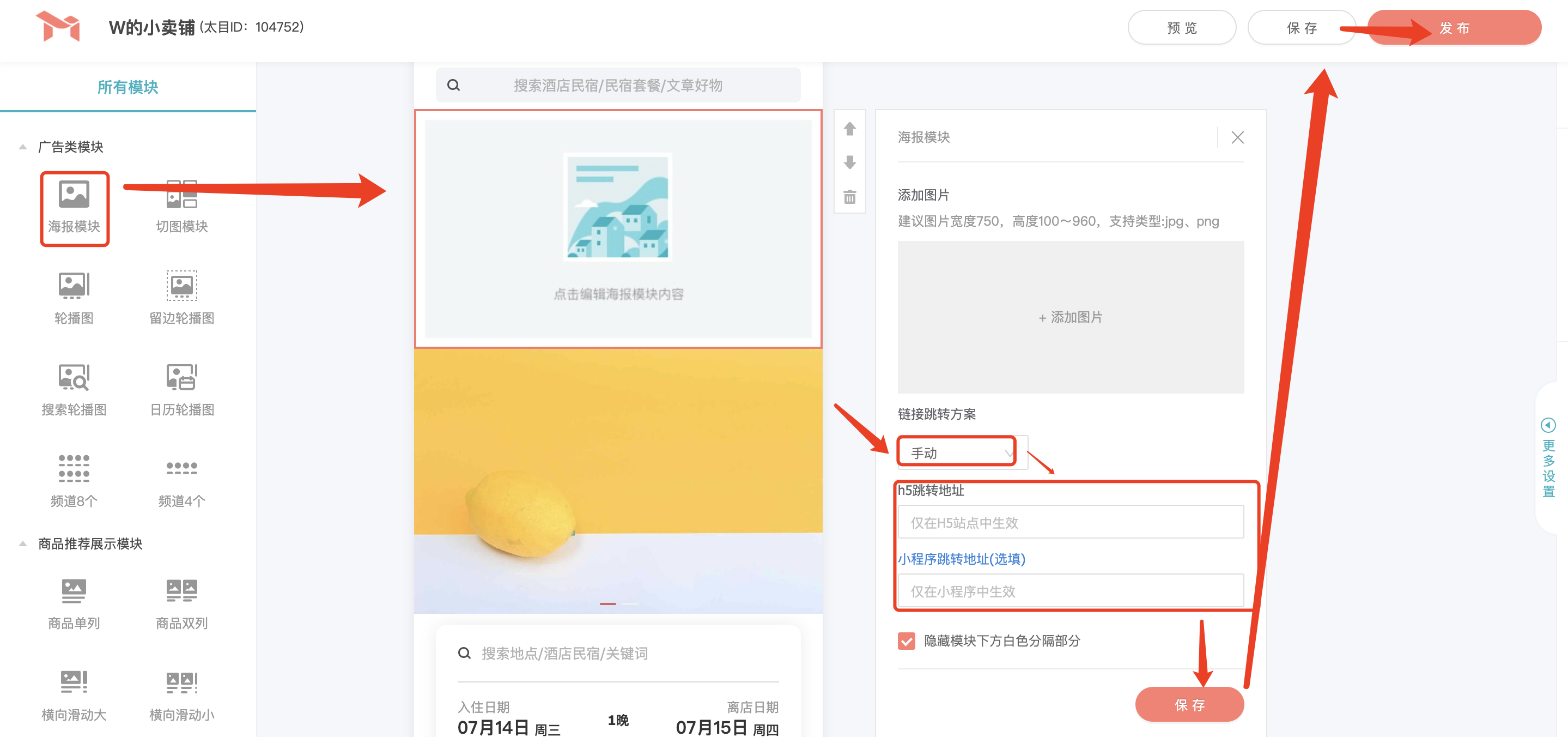Viewport: 1568px width, 737px height.
Task: Choose the 横向滑动大 module icon
Action: click(74, 681)
